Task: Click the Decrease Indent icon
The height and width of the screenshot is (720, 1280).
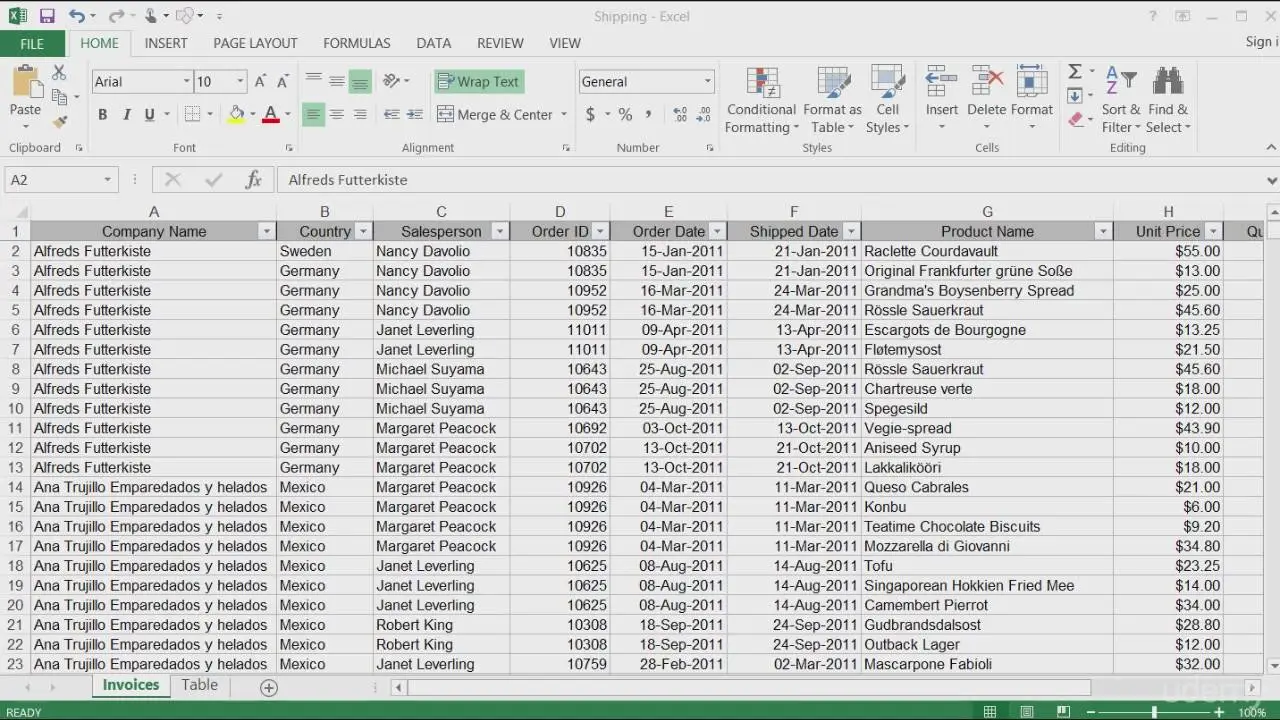Action: coord(392,115)
